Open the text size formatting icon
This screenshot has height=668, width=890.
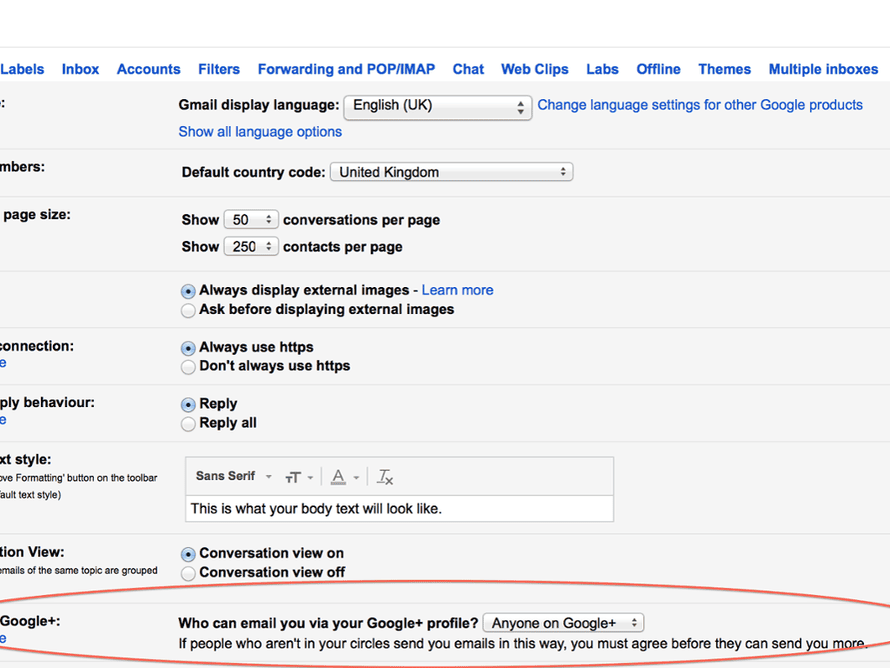[x=299, y=477]
